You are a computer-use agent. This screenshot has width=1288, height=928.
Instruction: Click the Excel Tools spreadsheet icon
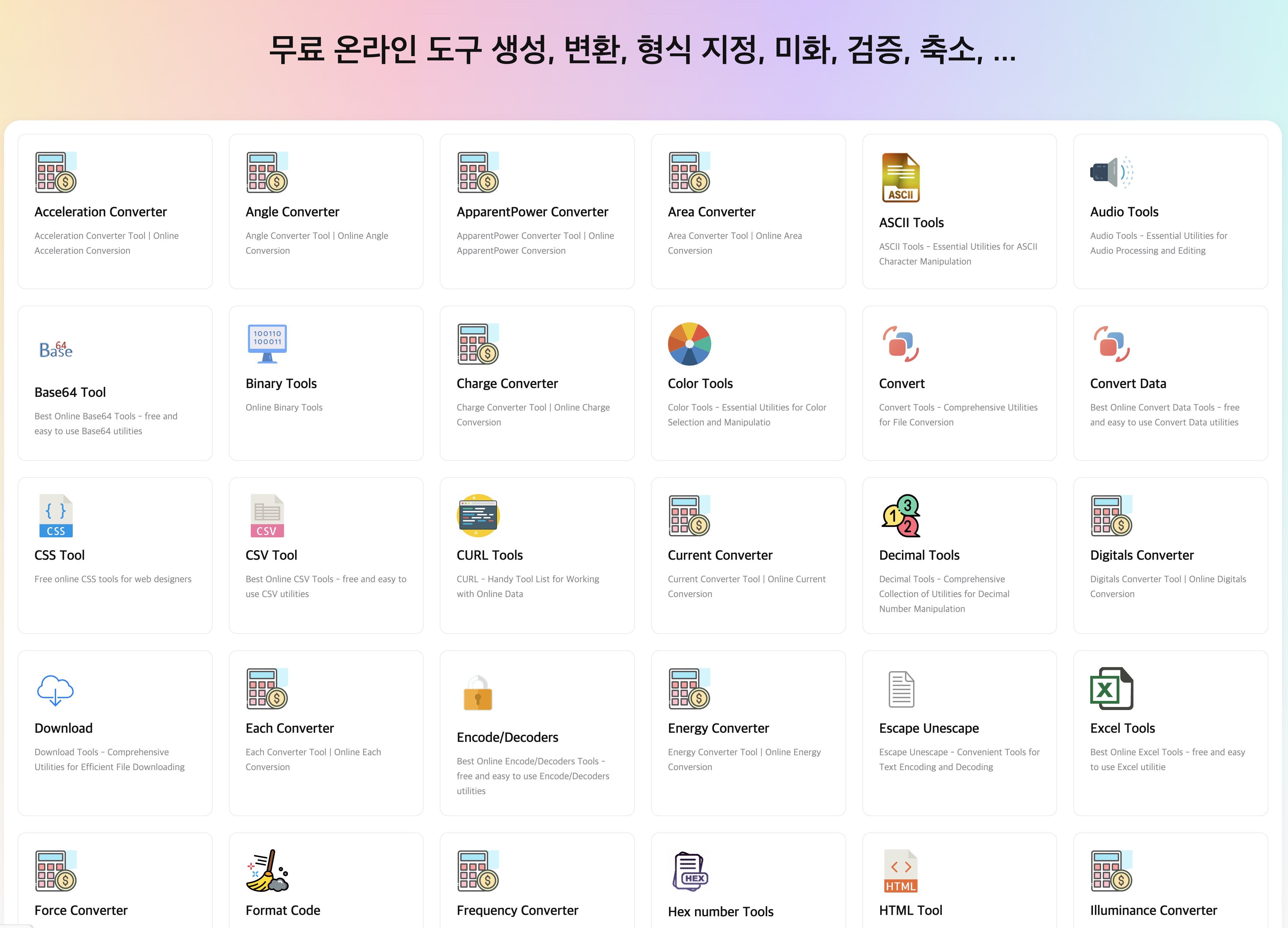pos(1112,688)
